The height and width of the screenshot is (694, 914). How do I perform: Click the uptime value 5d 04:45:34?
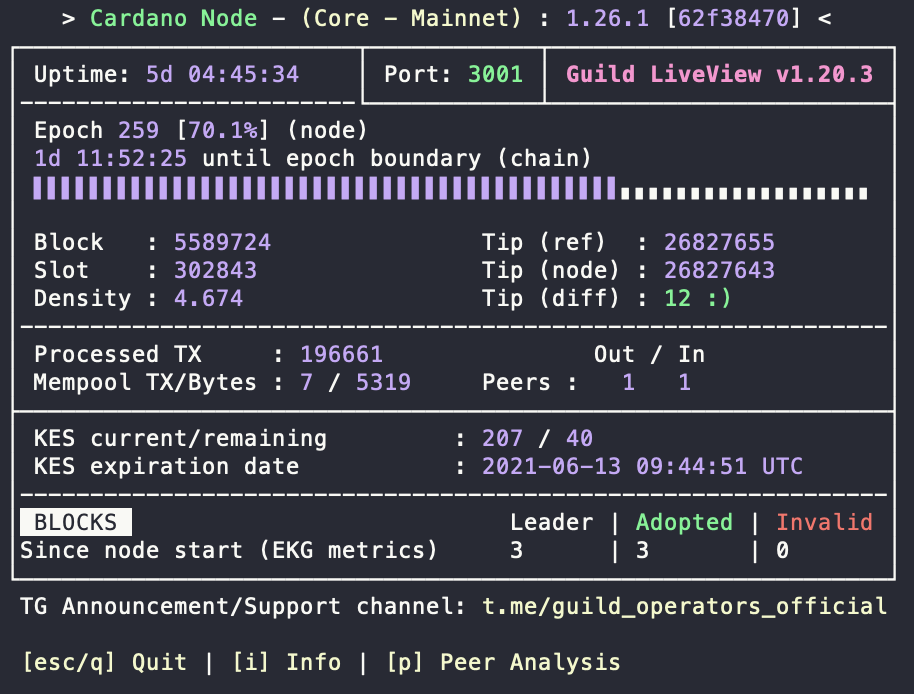tap(222, 75)
